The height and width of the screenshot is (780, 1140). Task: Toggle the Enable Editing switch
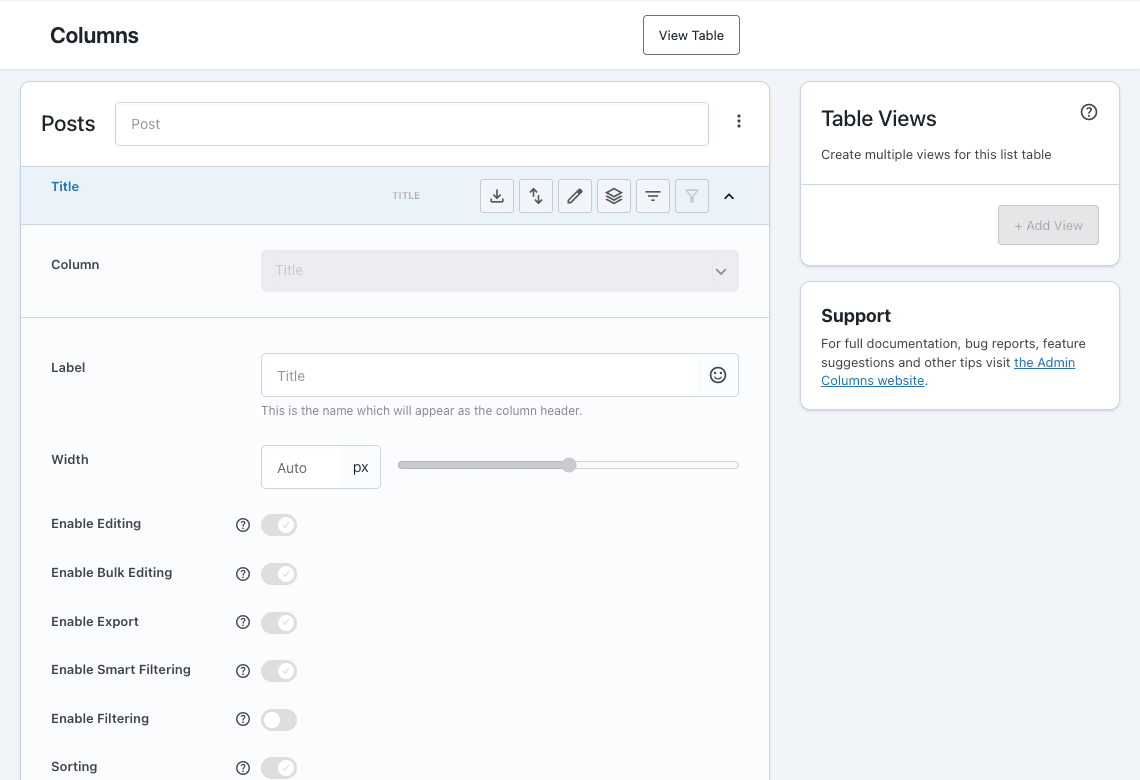(x=279, y=525)
